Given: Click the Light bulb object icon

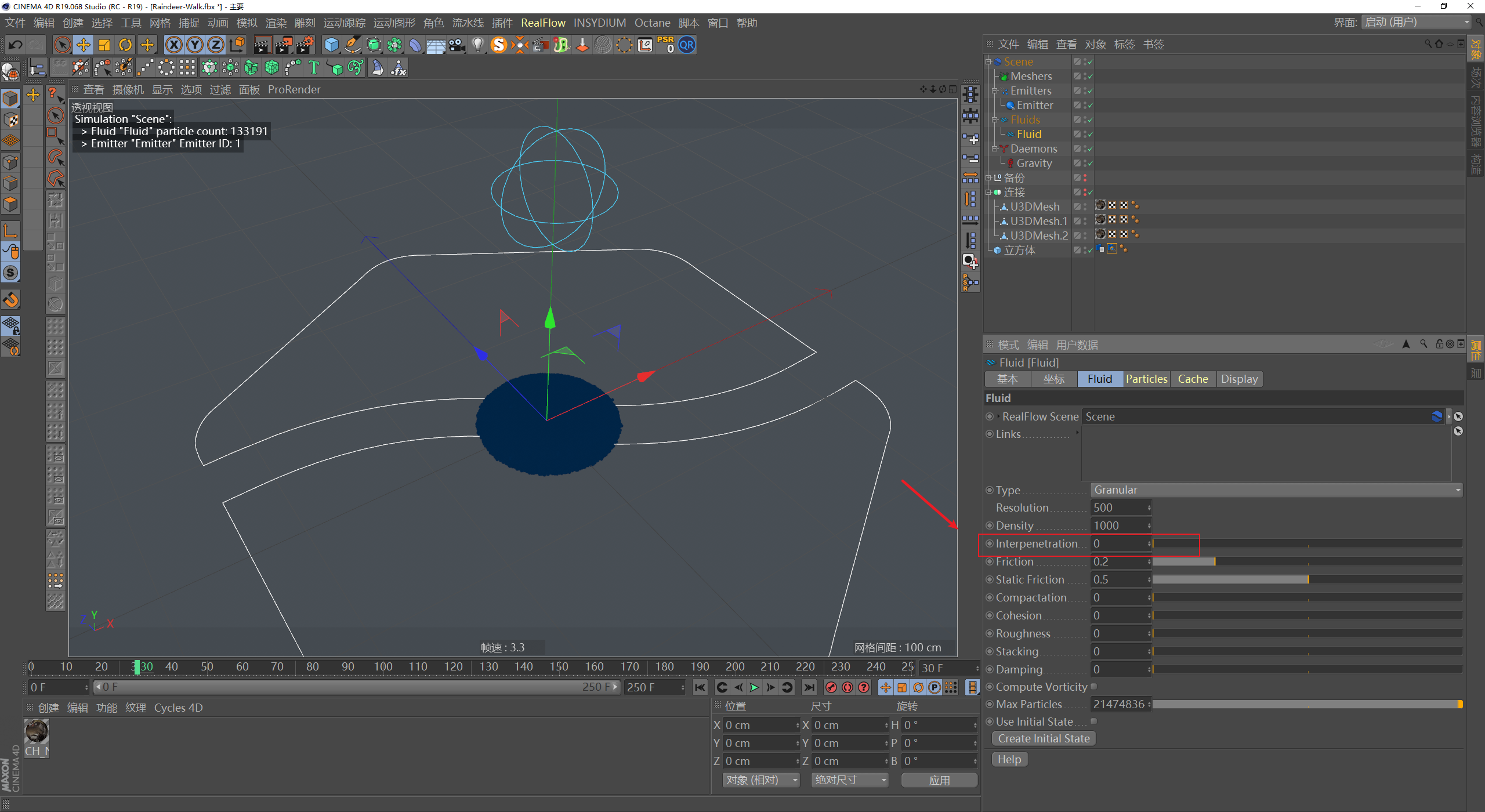Looking at the screenshot, I should pyautogui.click(x=477, y=45).
